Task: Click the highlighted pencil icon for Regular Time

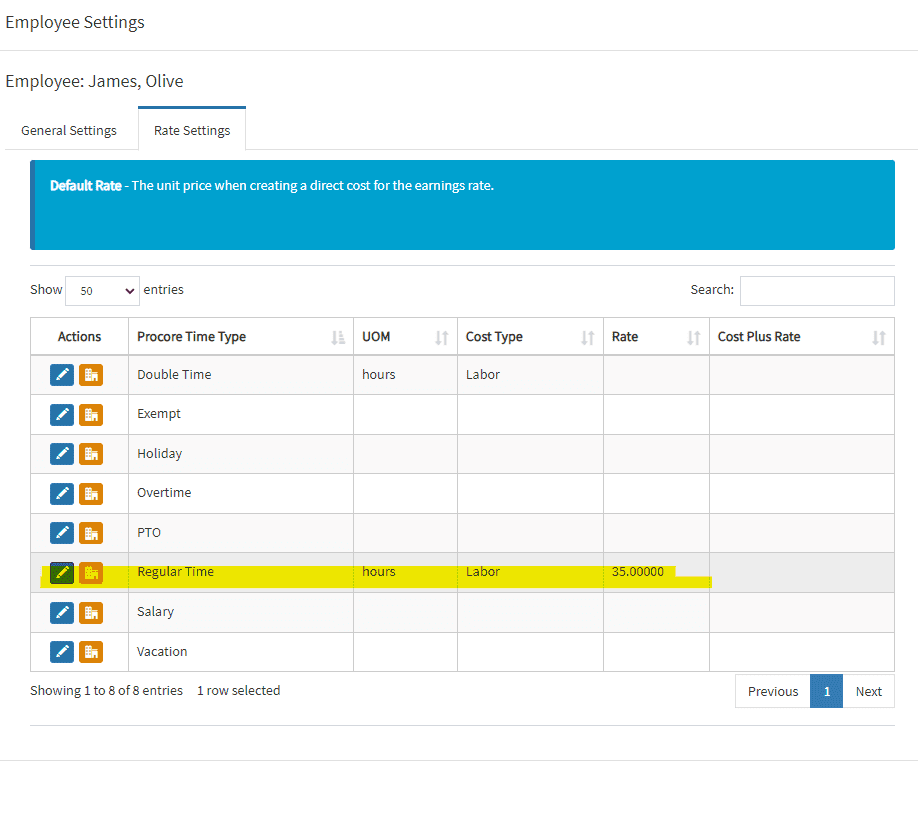Action: click(x=62, y=573)
